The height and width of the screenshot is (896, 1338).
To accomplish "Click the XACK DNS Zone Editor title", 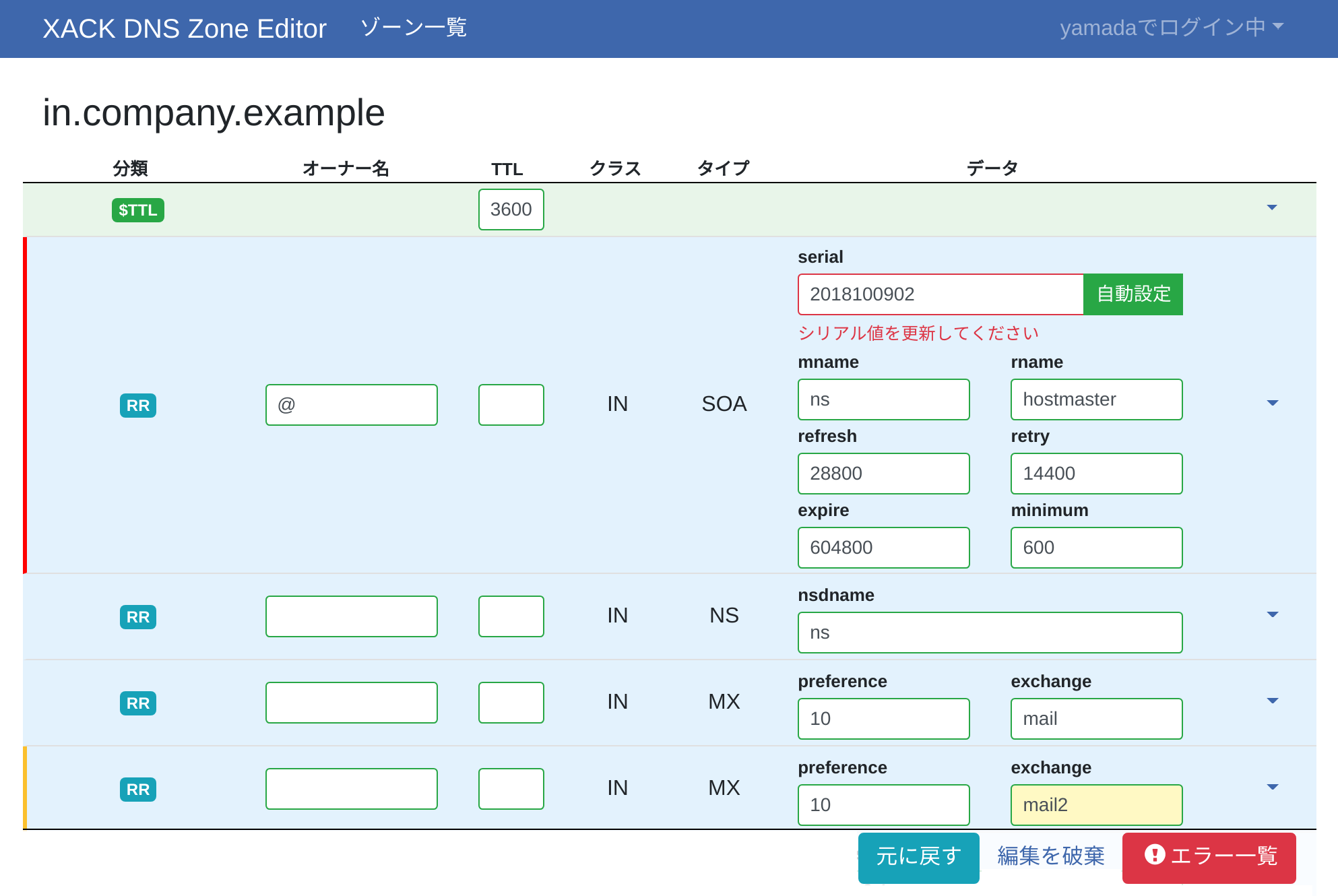I will pyautogui.click(x=185, y=29).
